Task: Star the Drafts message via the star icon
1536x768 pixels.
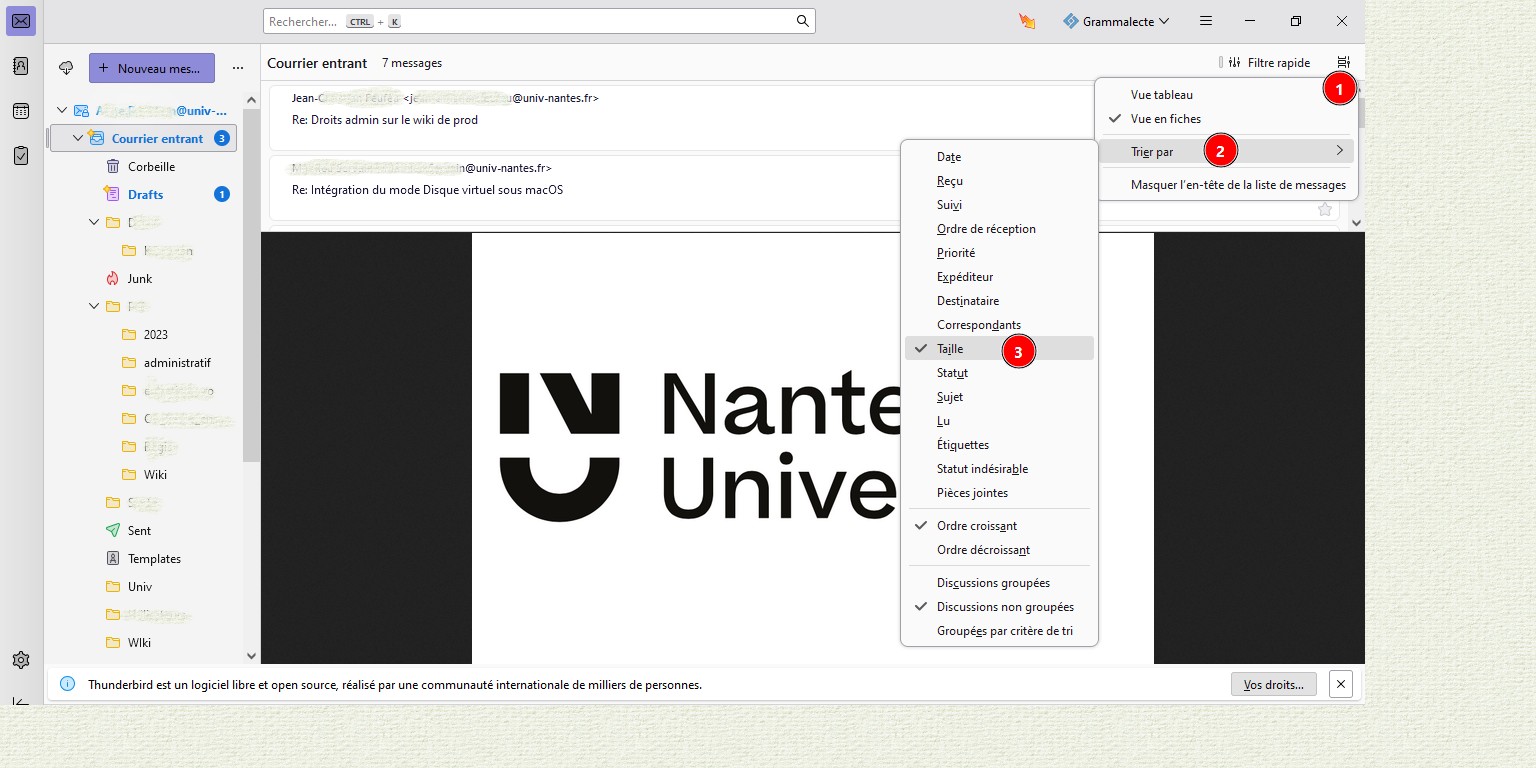Action: pyautogui.click(x=1324, y=208)
